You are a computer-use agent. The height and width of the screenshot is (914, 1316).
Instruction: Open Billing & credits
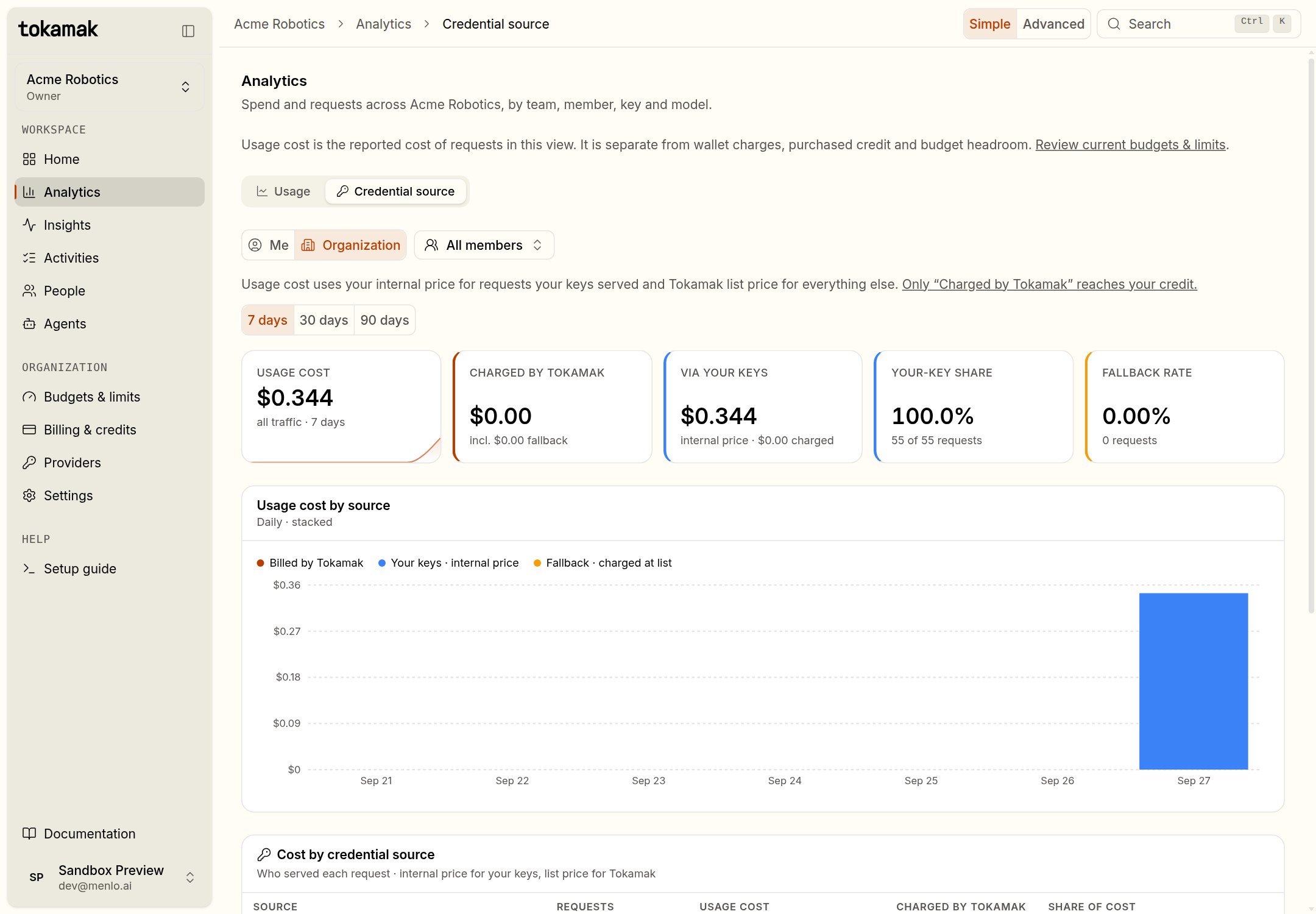click(x=110, y=430)
